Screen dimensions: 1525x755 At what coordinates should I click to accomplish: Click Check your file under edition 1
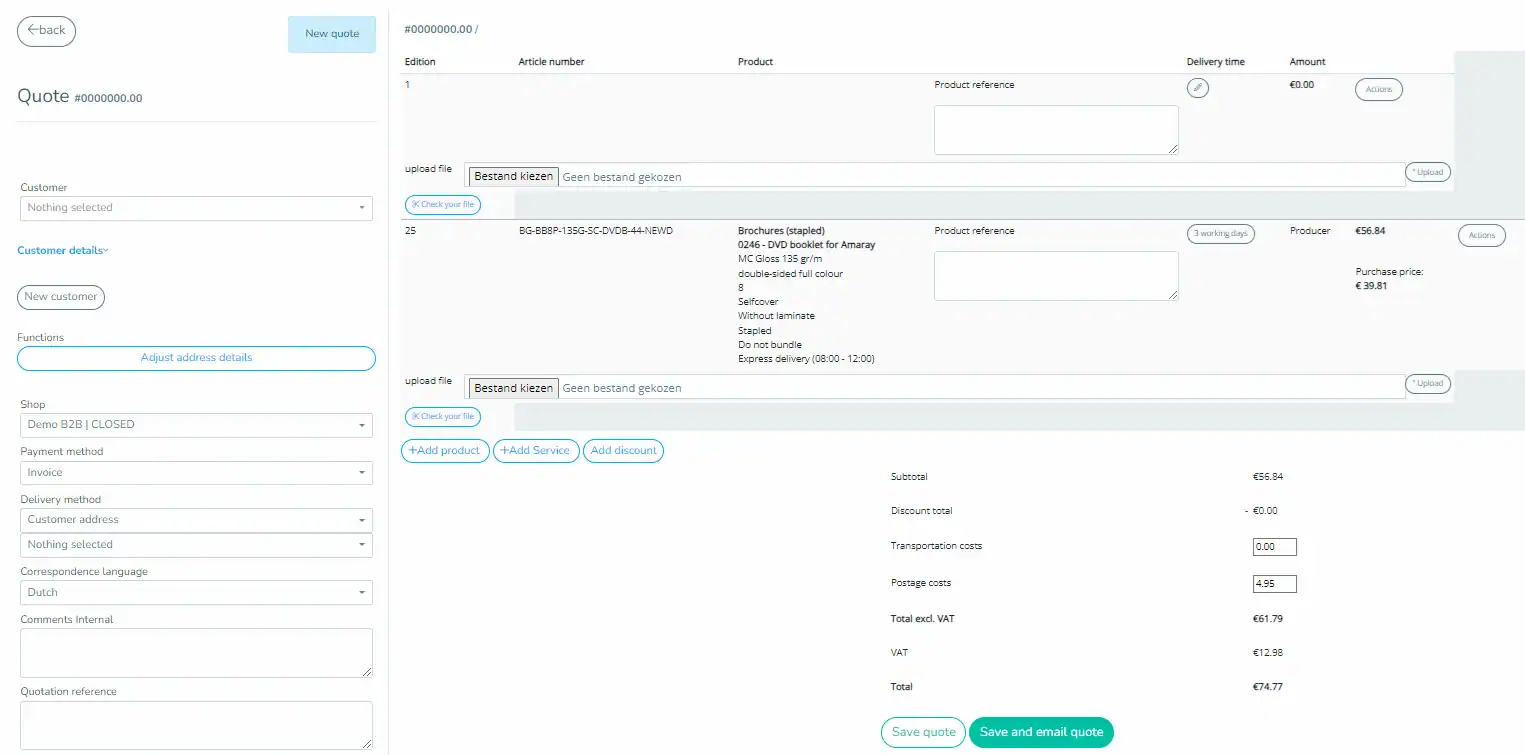(x=443, y=205)
